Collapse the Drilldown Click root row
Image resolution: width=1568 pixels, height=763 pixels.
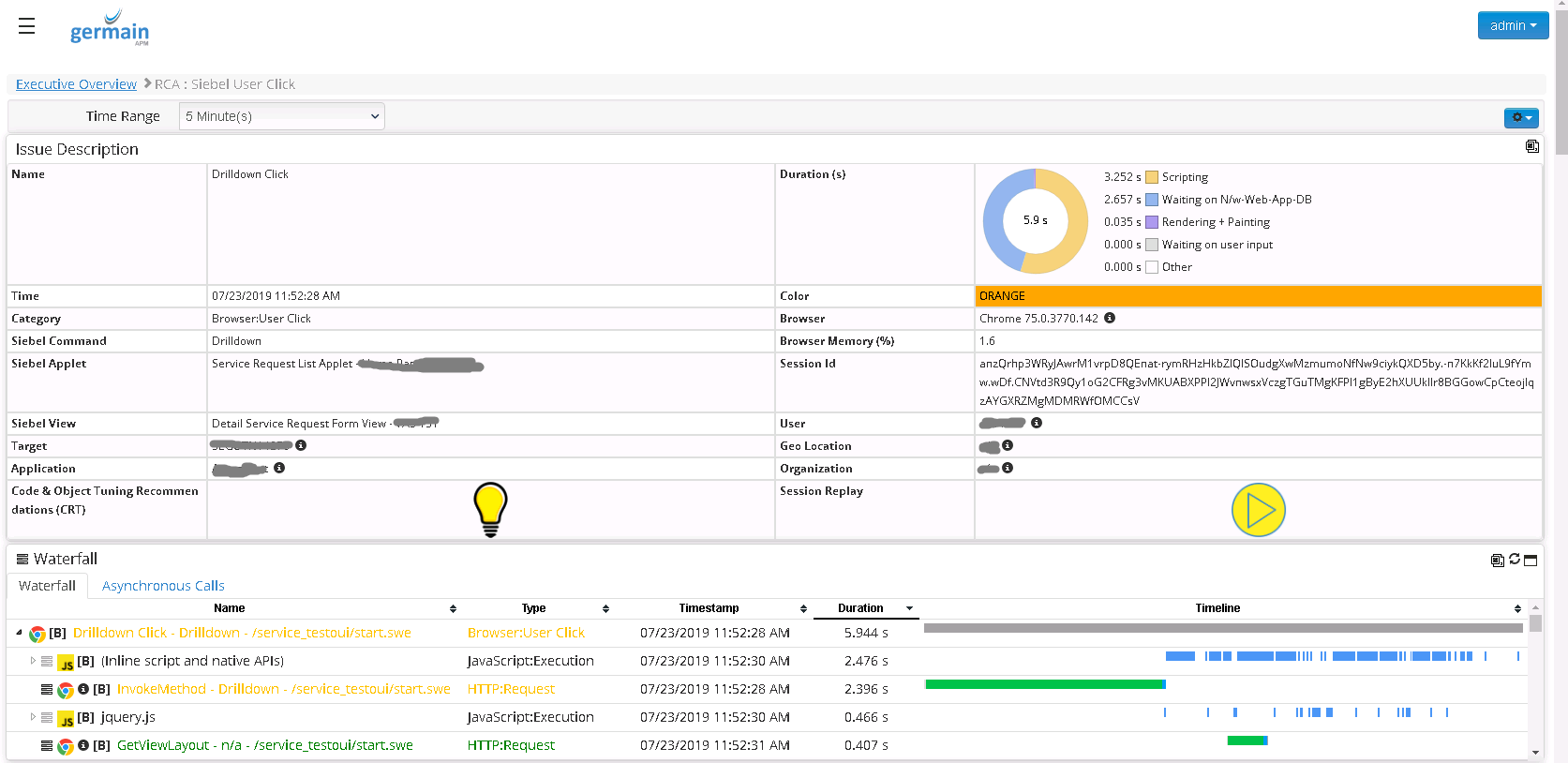pos(19,633)
